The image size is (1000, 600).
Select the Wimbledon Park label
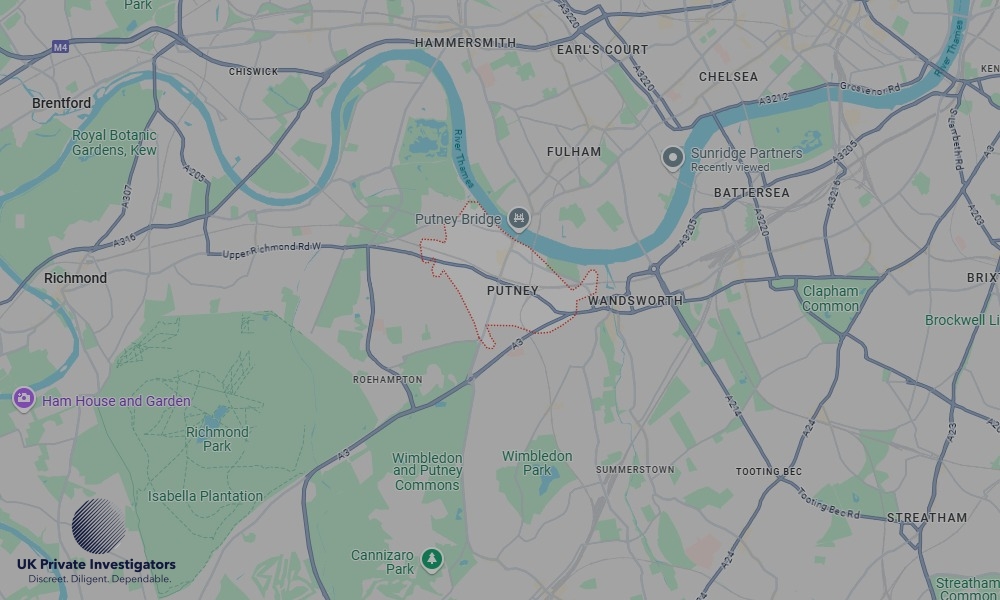click(537, 463)
